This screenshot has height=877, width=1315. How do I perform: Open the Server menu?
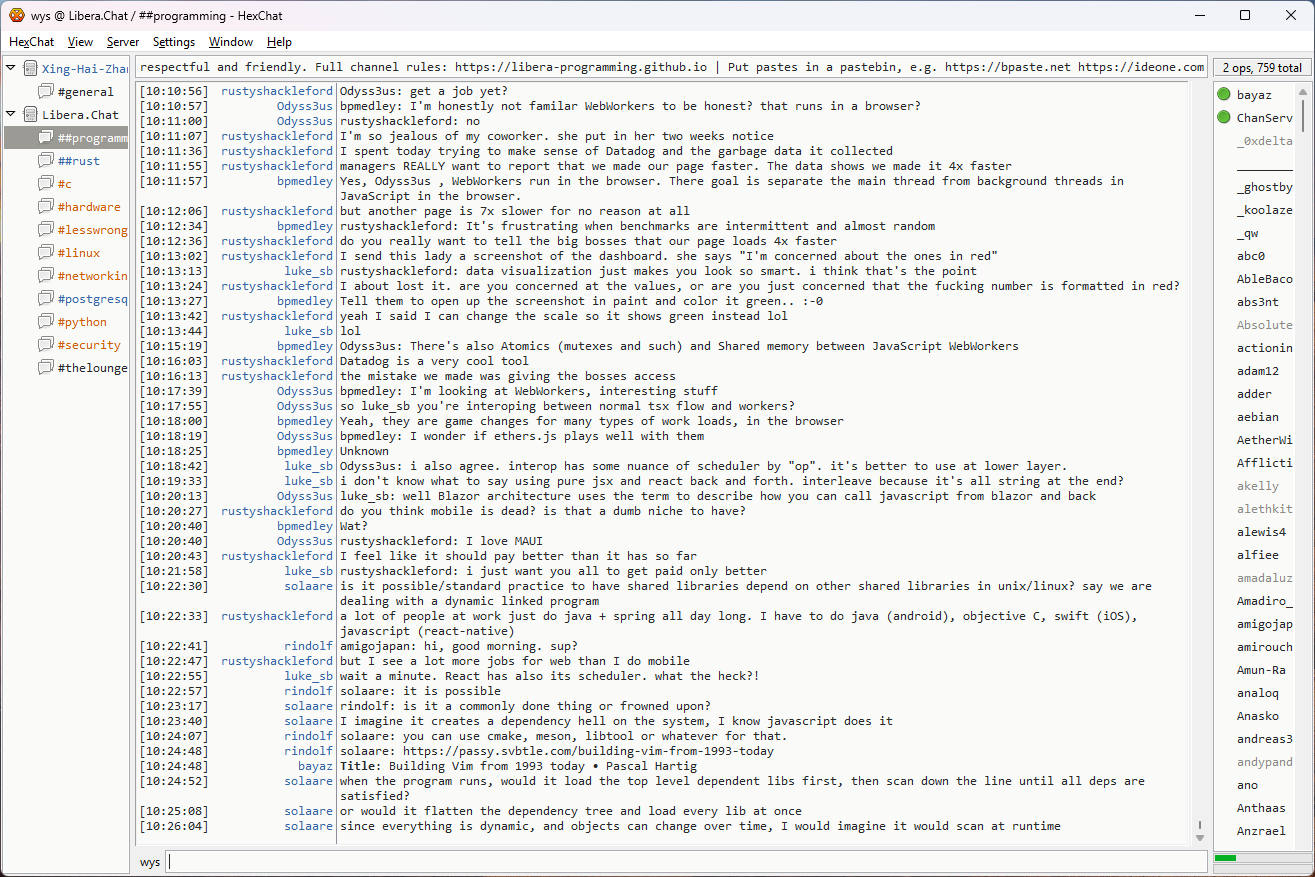[123, 42]
